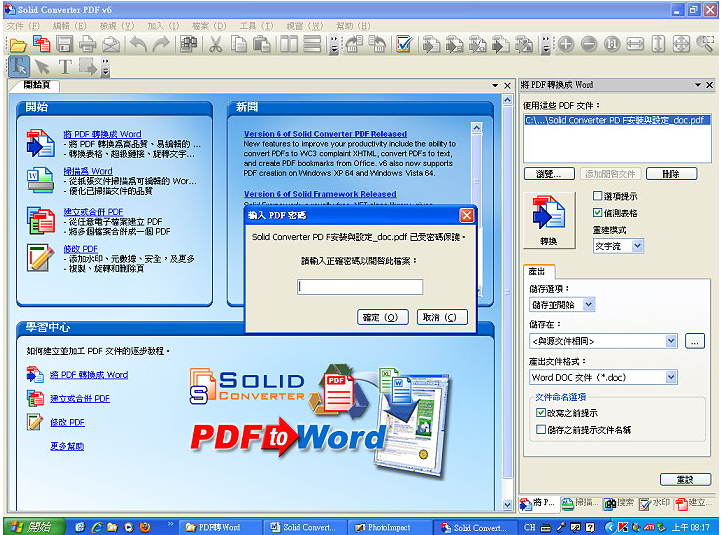Viewport: 722px width, 535px height.
Task: Close the 輸入 PDF 密碼 dialog
Action: (x=466, y=215)
